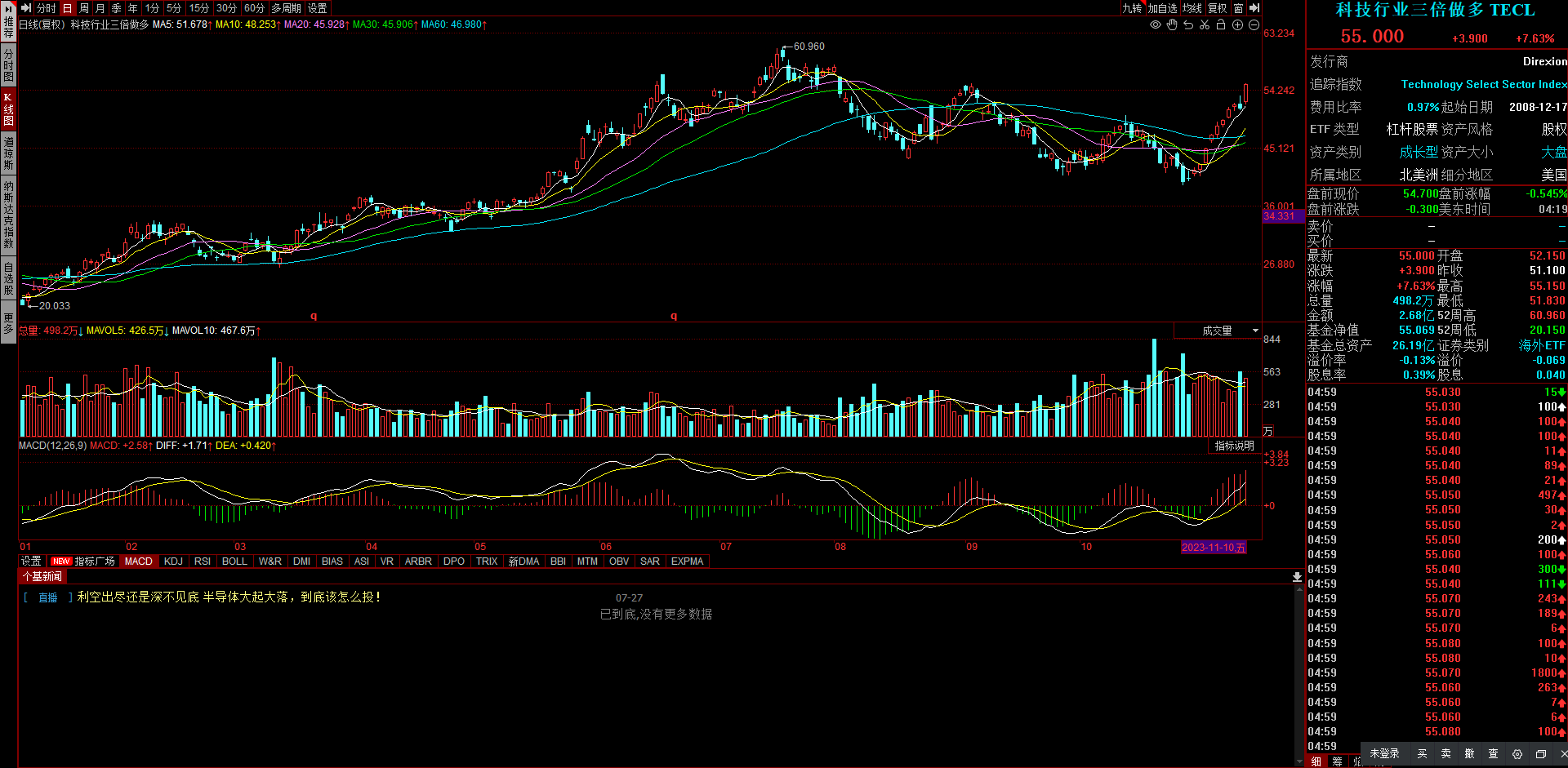Open the 半导体大起大落 news headline

click(229, 597)
